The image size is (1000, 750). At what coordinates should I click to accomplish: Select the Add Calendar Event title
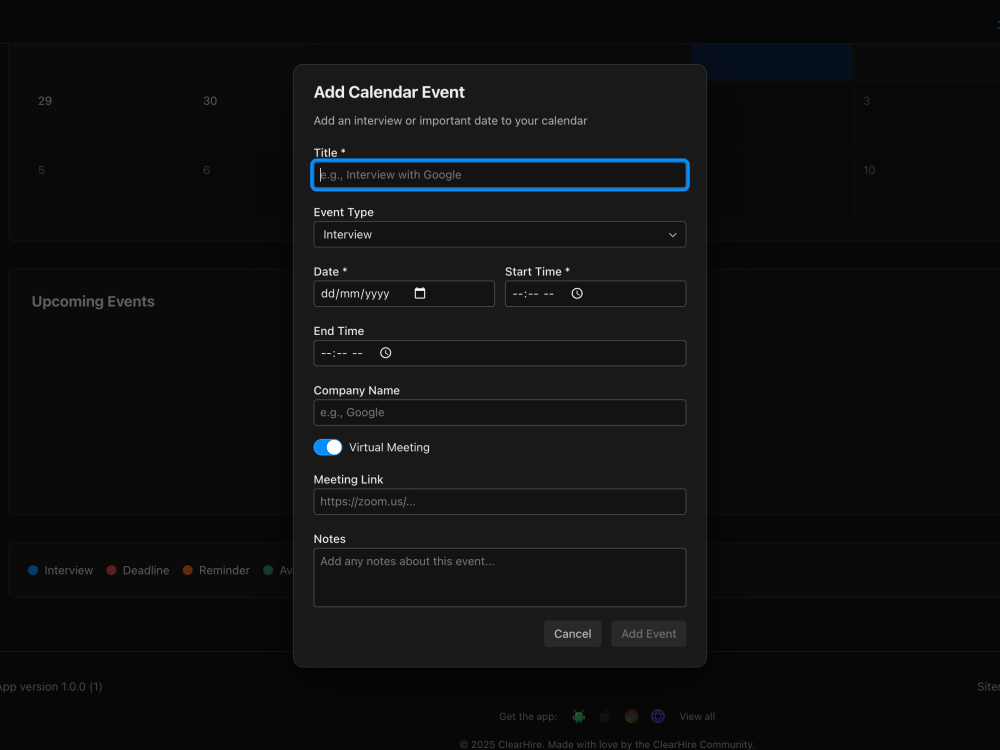[389, 92]
